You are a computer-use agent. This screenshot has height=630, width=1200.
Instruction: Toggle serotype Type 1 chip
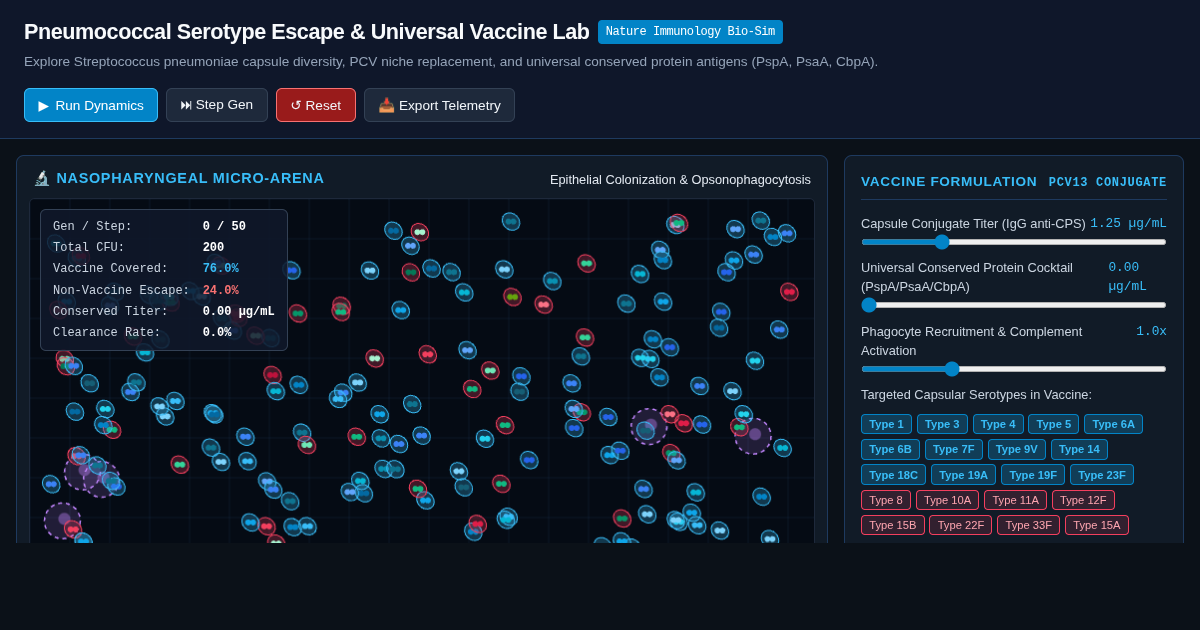point(886,424)
